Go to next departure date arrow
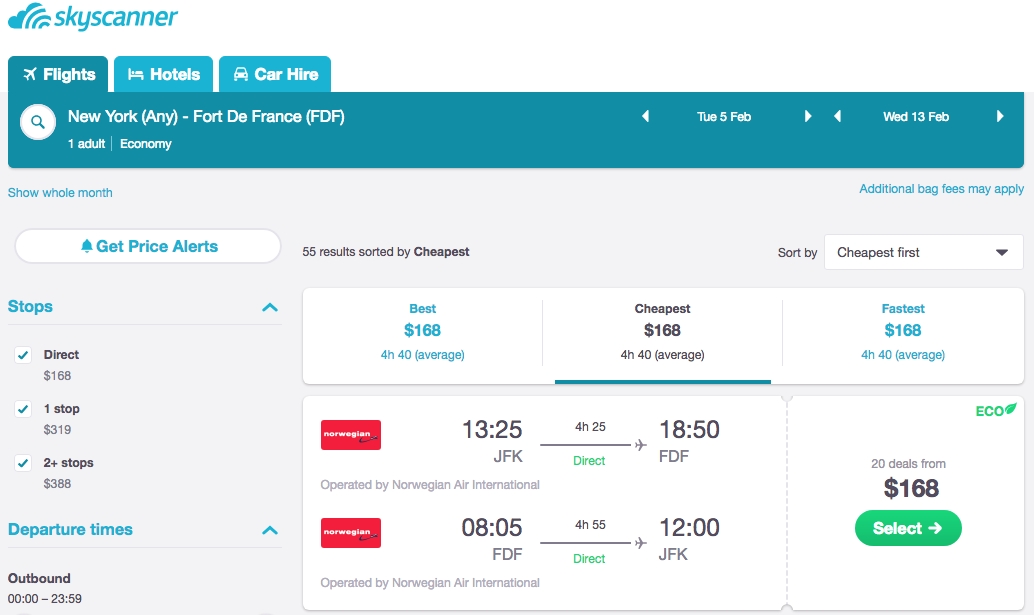 [x=808, y=117]
